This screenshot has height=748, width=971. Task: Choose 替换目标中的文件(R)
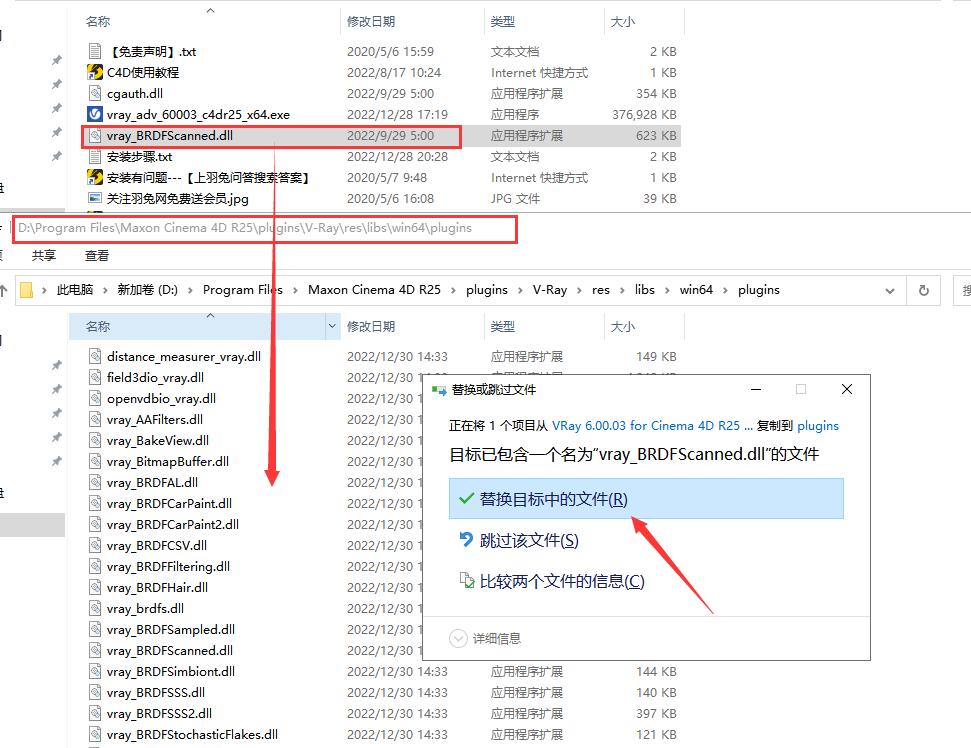[553, 499]
